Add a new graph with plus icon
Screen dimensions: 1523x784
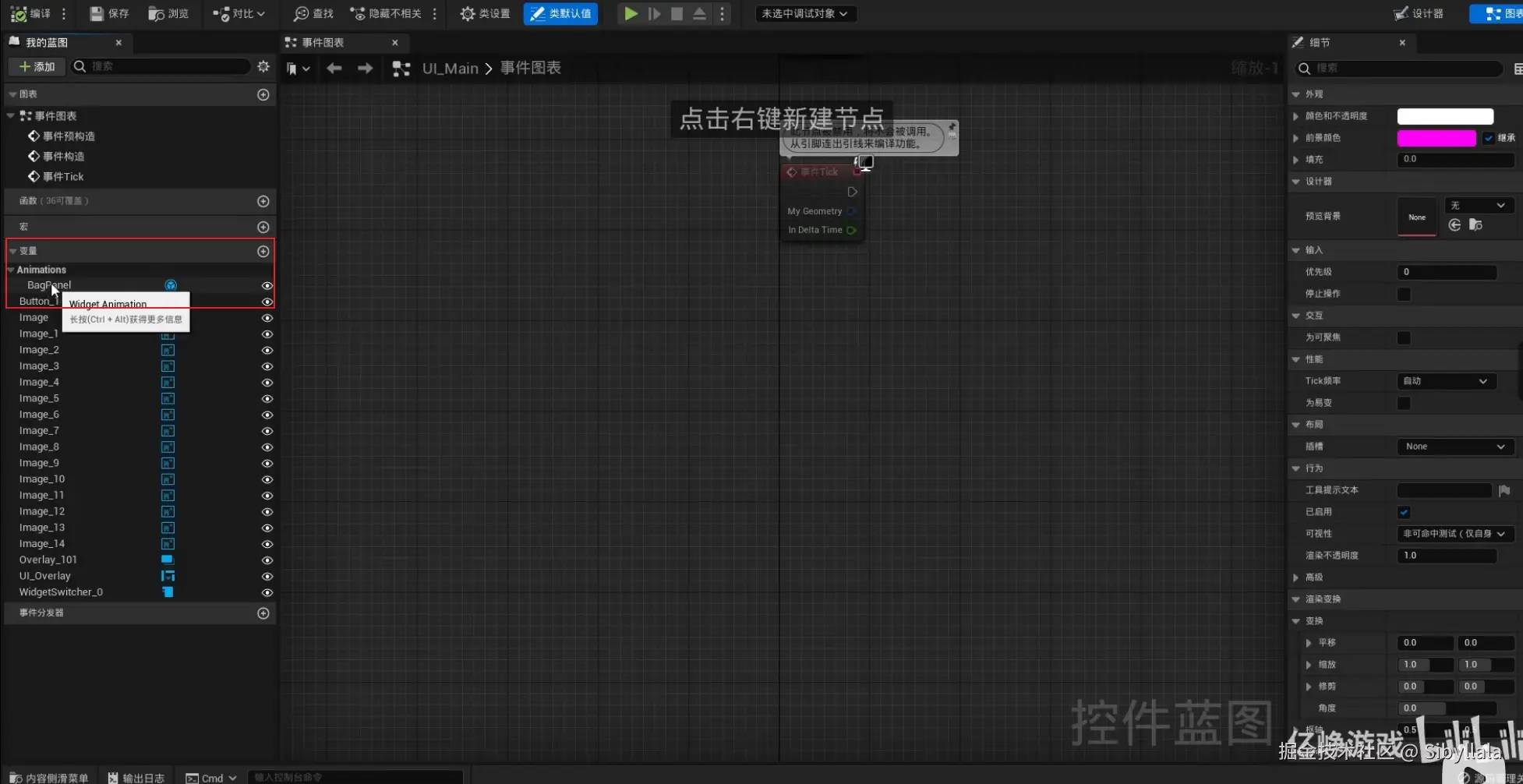tap(263, 94)
